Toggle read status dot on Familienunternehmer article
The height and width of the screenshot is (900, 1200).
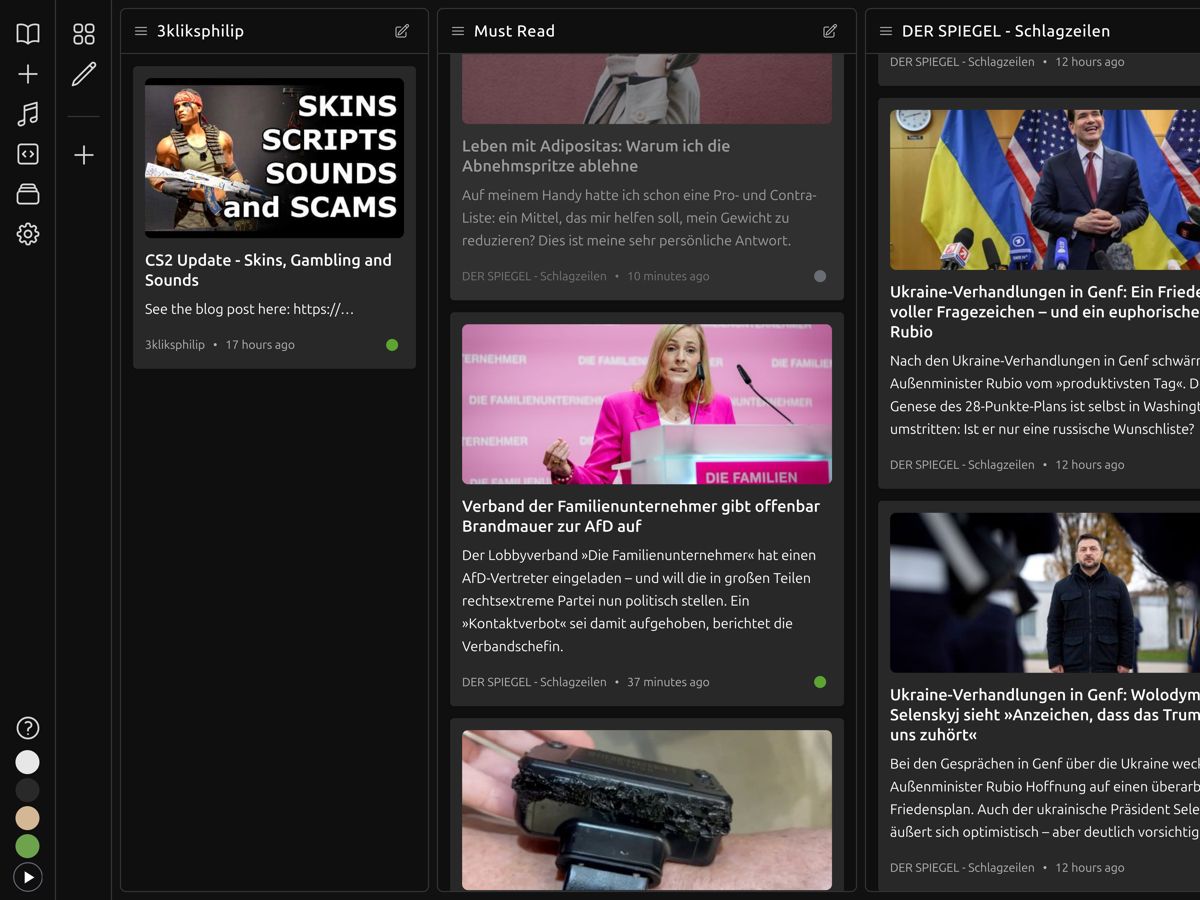pos(820,683)
